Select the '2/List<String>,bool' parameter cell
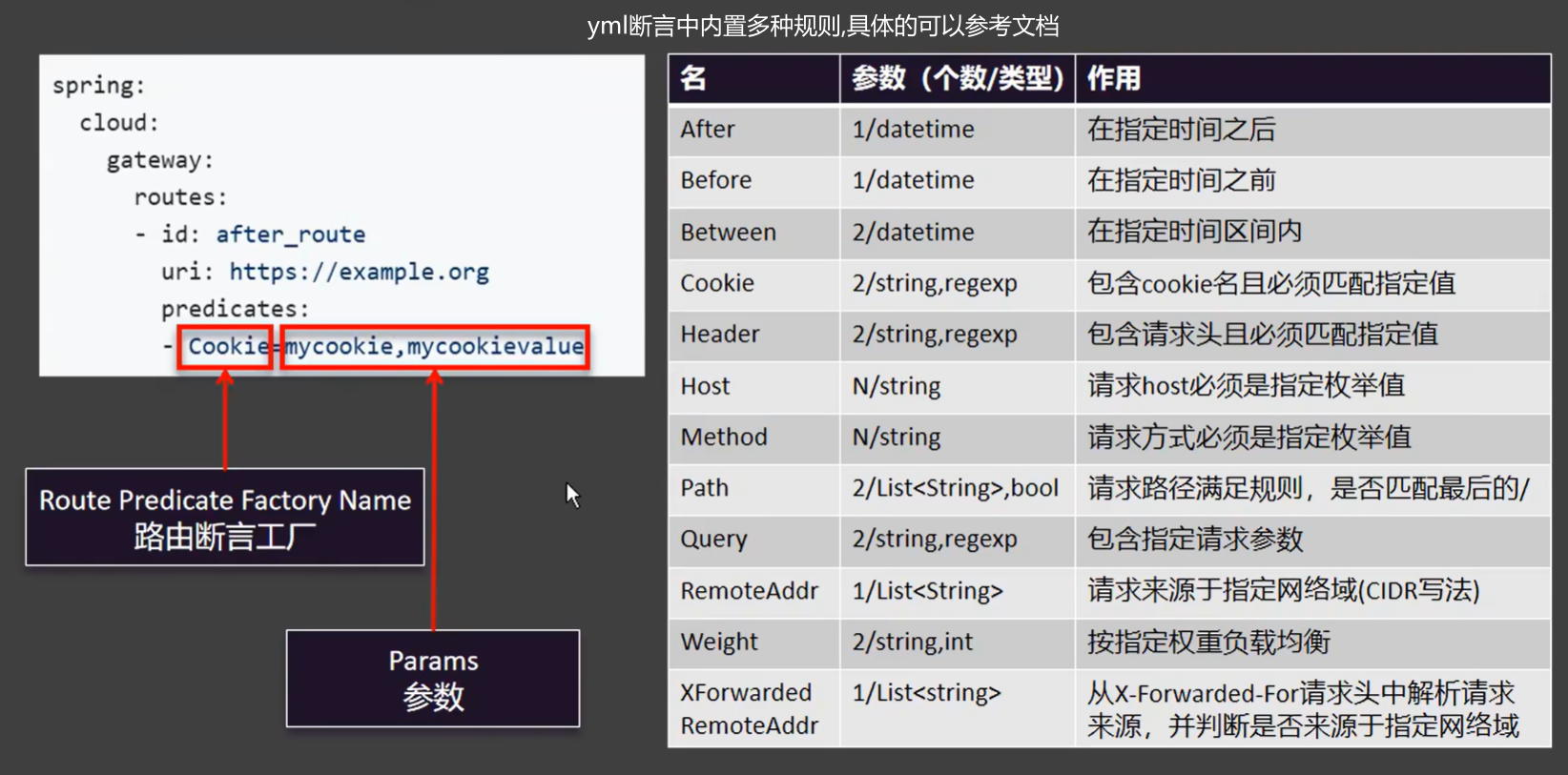 pyautogui.click(x=958, y=488)
